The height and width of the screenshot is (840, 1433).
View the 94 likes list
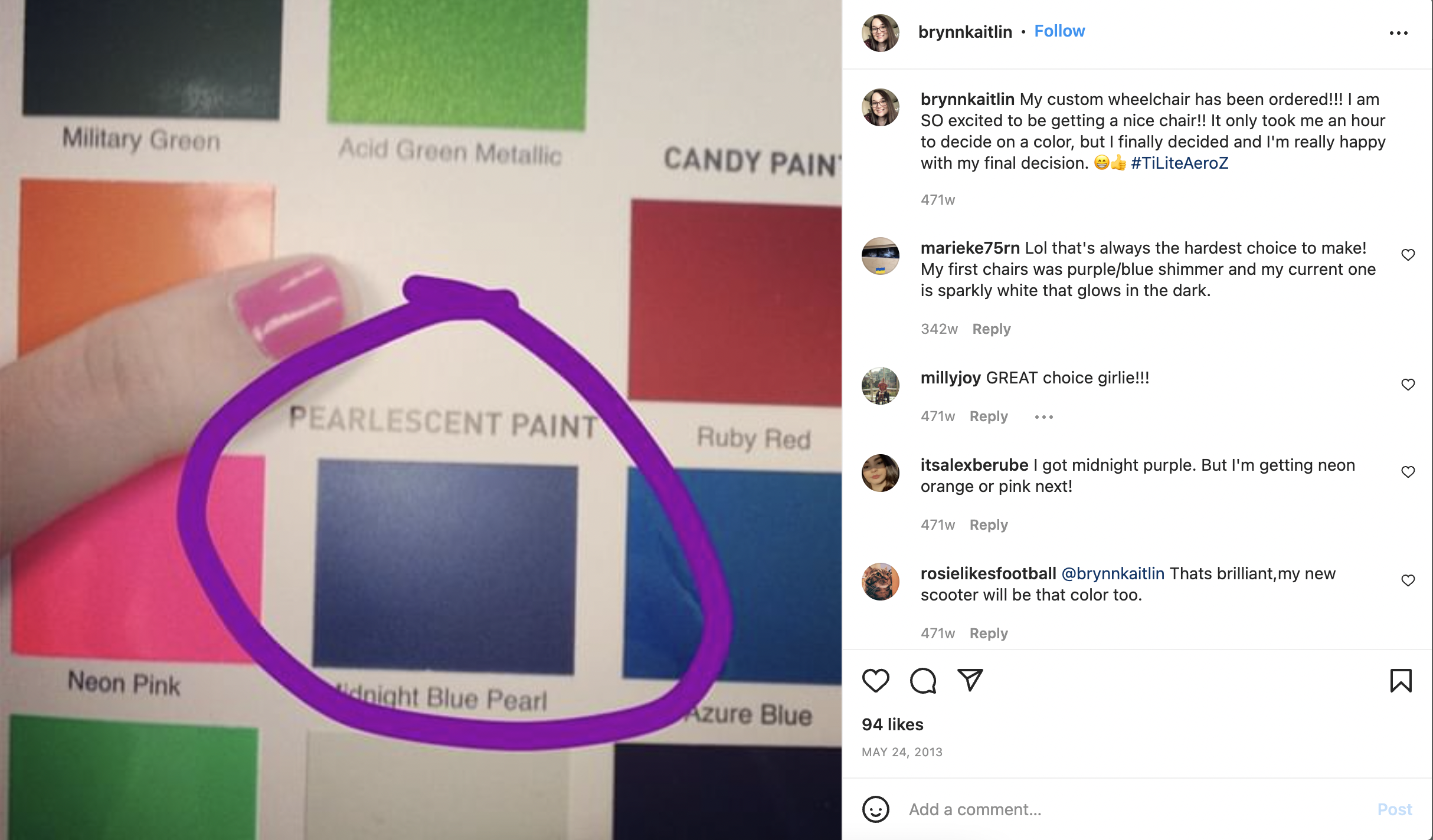892,724
